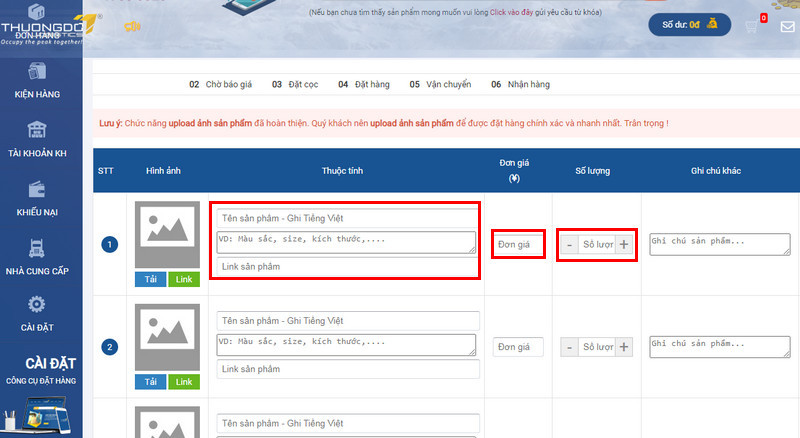Click the row number 2 badge
The image size is (800, 438).
(x=110, y=347)
